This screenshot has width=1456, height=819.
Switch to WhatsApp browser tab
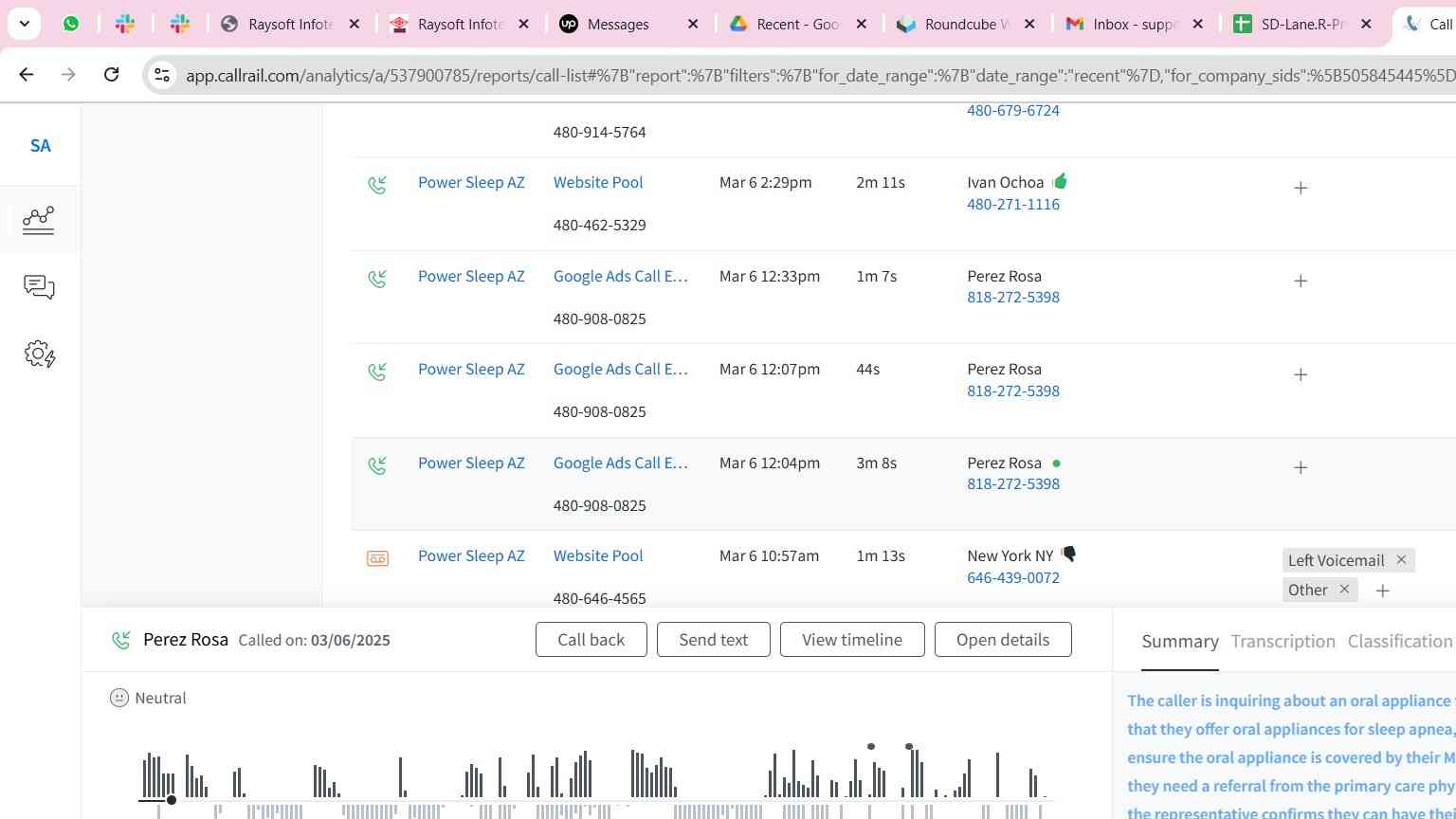[71, 24]
